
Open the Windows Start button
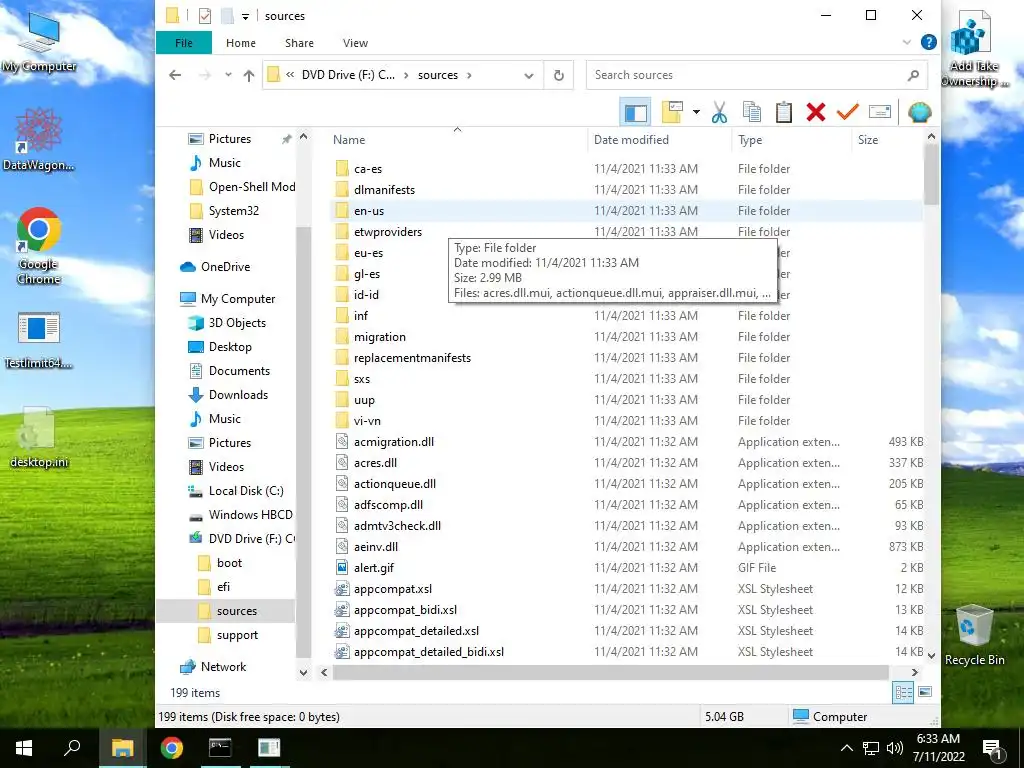(24, 748)
